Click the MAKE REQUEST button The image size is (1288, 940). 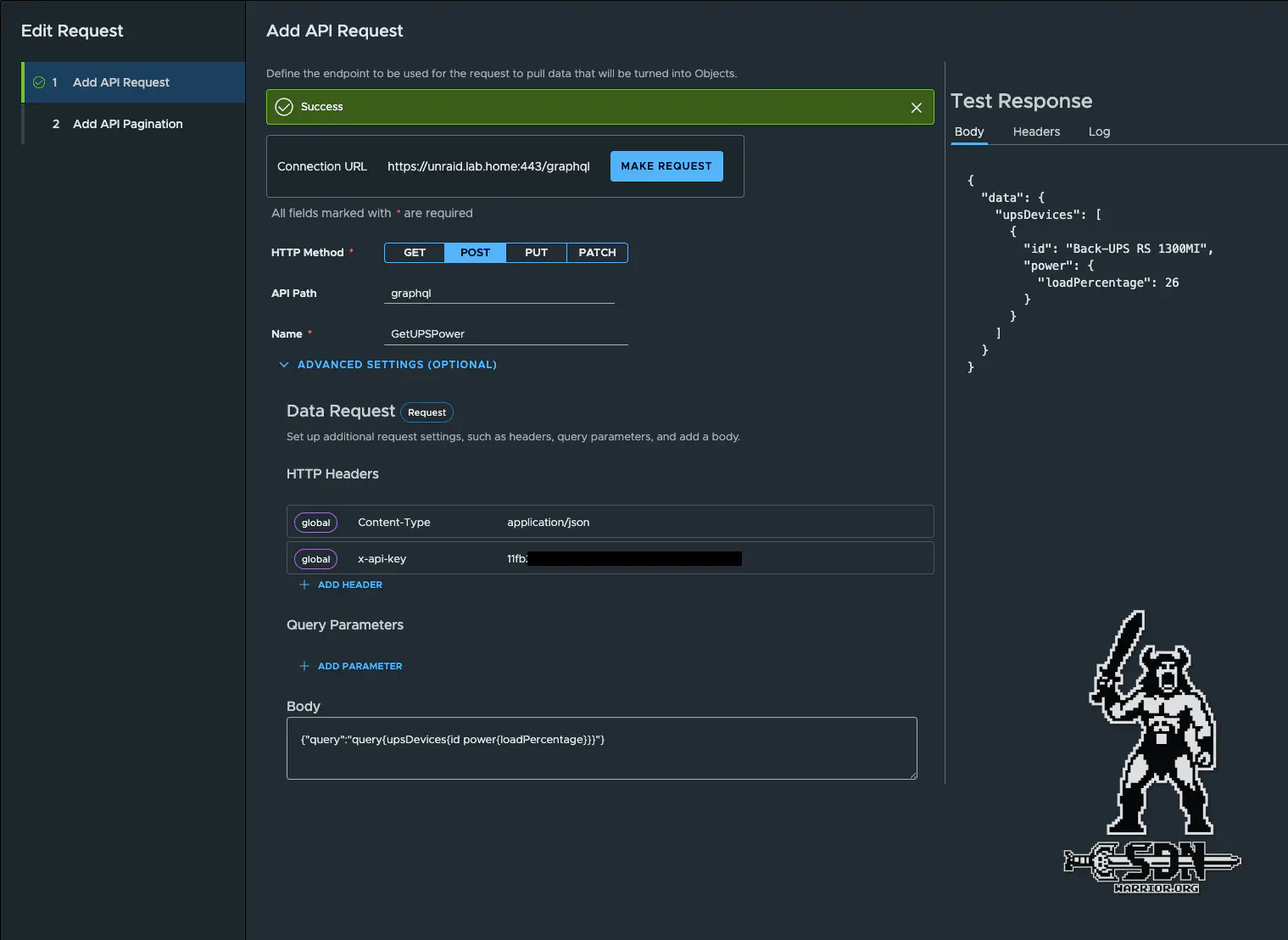[x=666, y=166]
